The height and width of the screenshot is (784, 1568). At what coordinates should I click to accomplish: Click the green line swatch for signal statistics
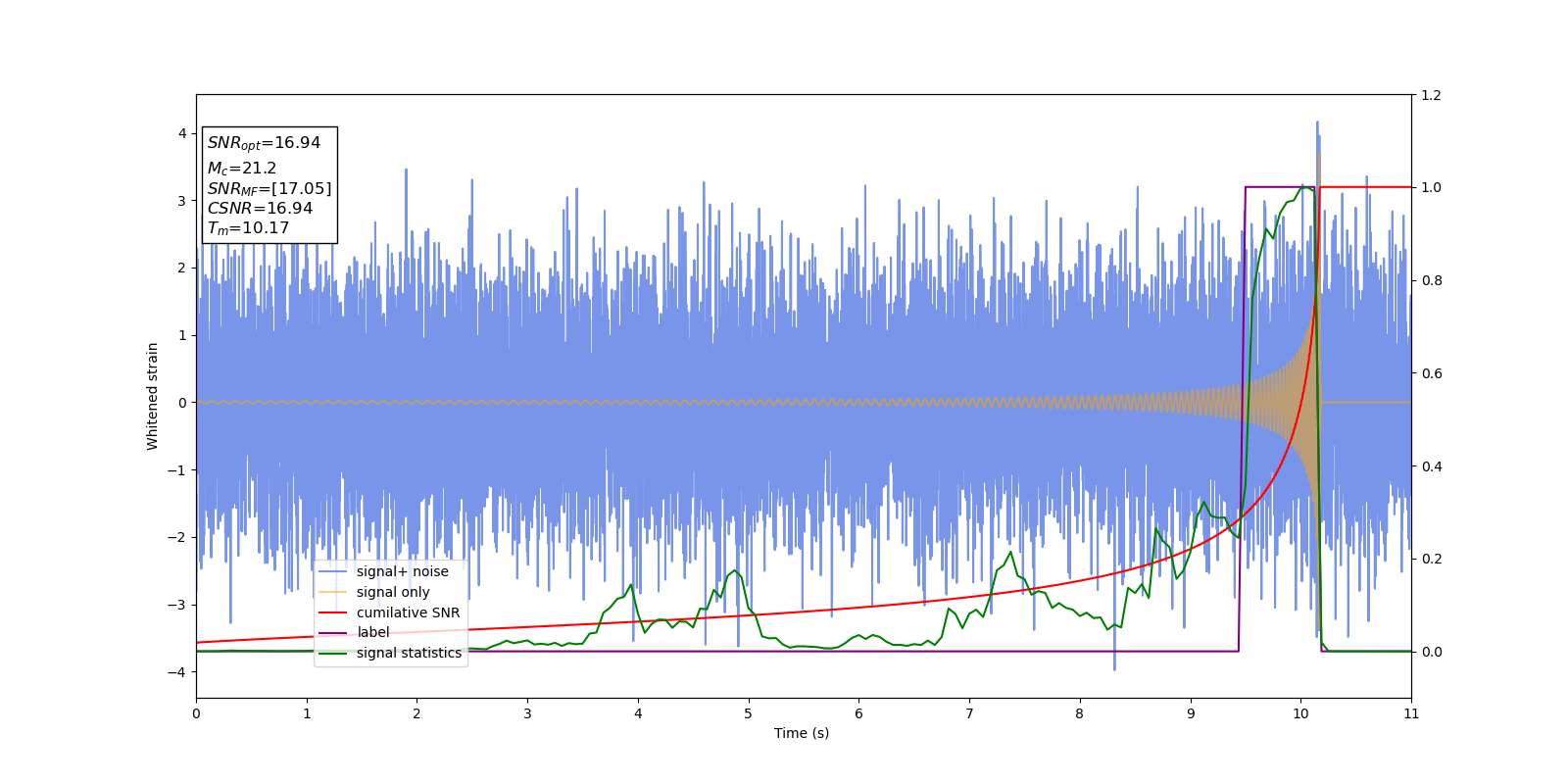tap(333, 653)
